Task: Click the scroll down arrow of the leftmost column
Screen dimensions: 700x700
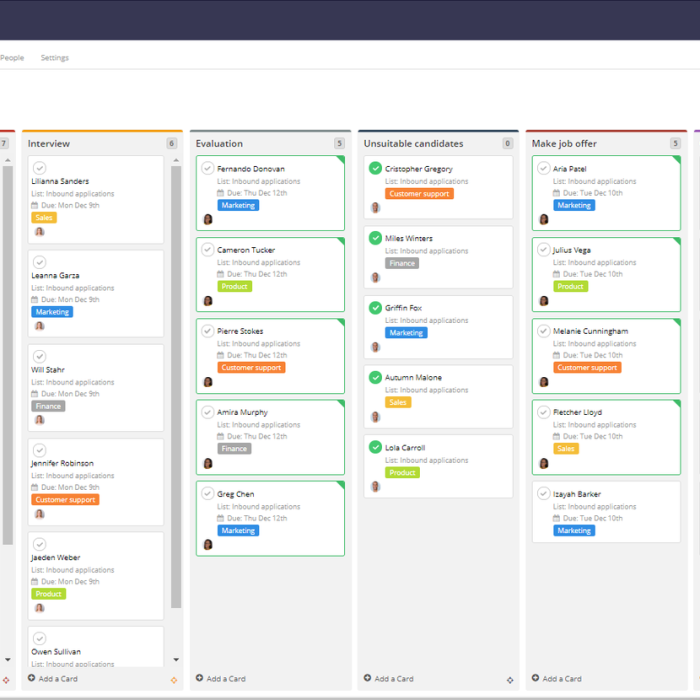Action: tap(8, 660)
